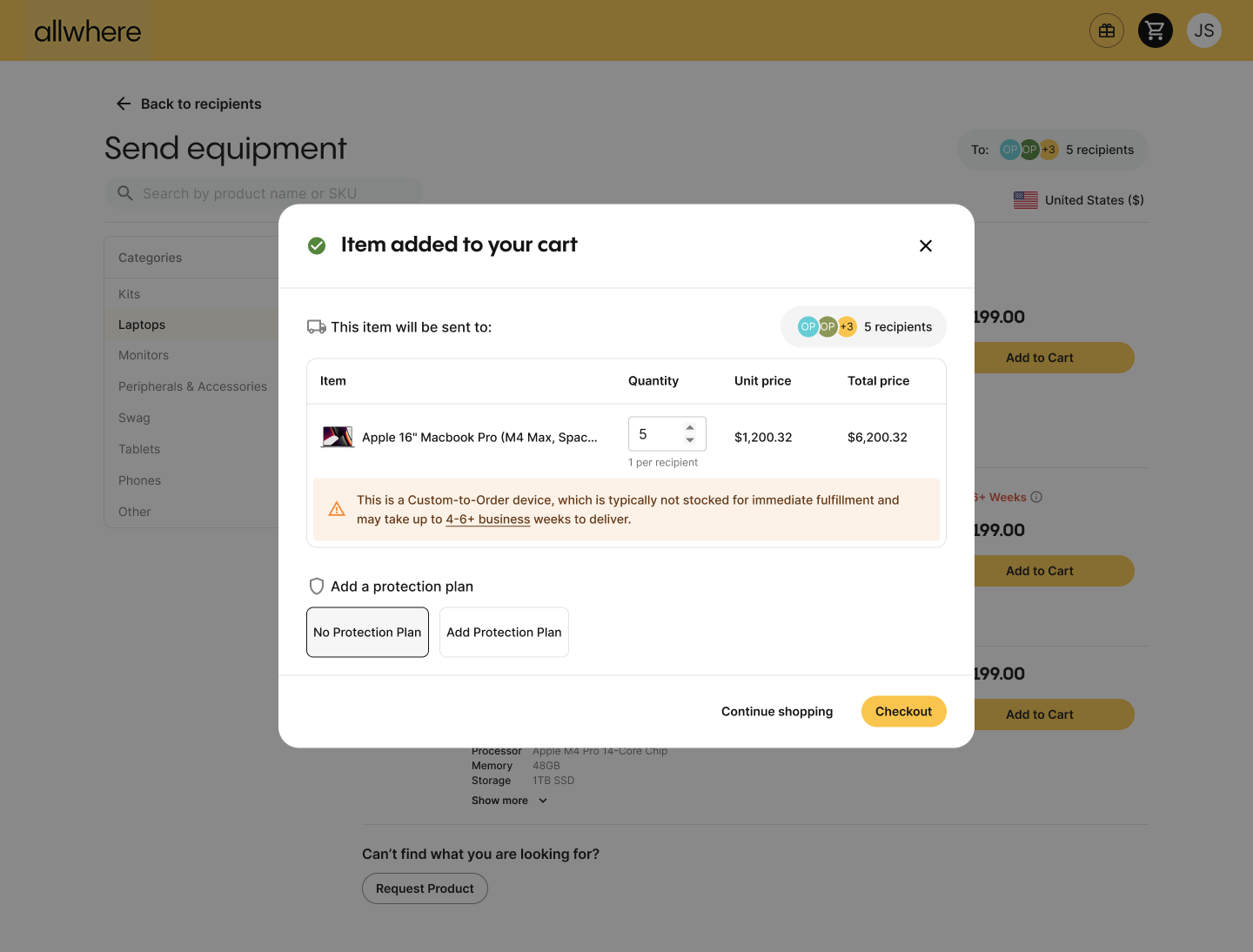Click the product search field
This screenshot has width=1253, height=952.
point(263,193)
